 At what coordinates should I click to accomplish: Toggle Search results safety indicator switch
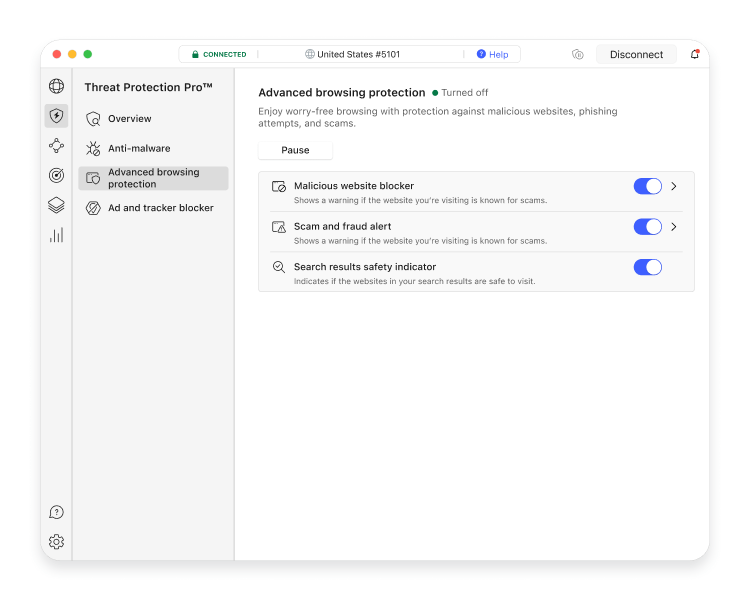point(648,267)
